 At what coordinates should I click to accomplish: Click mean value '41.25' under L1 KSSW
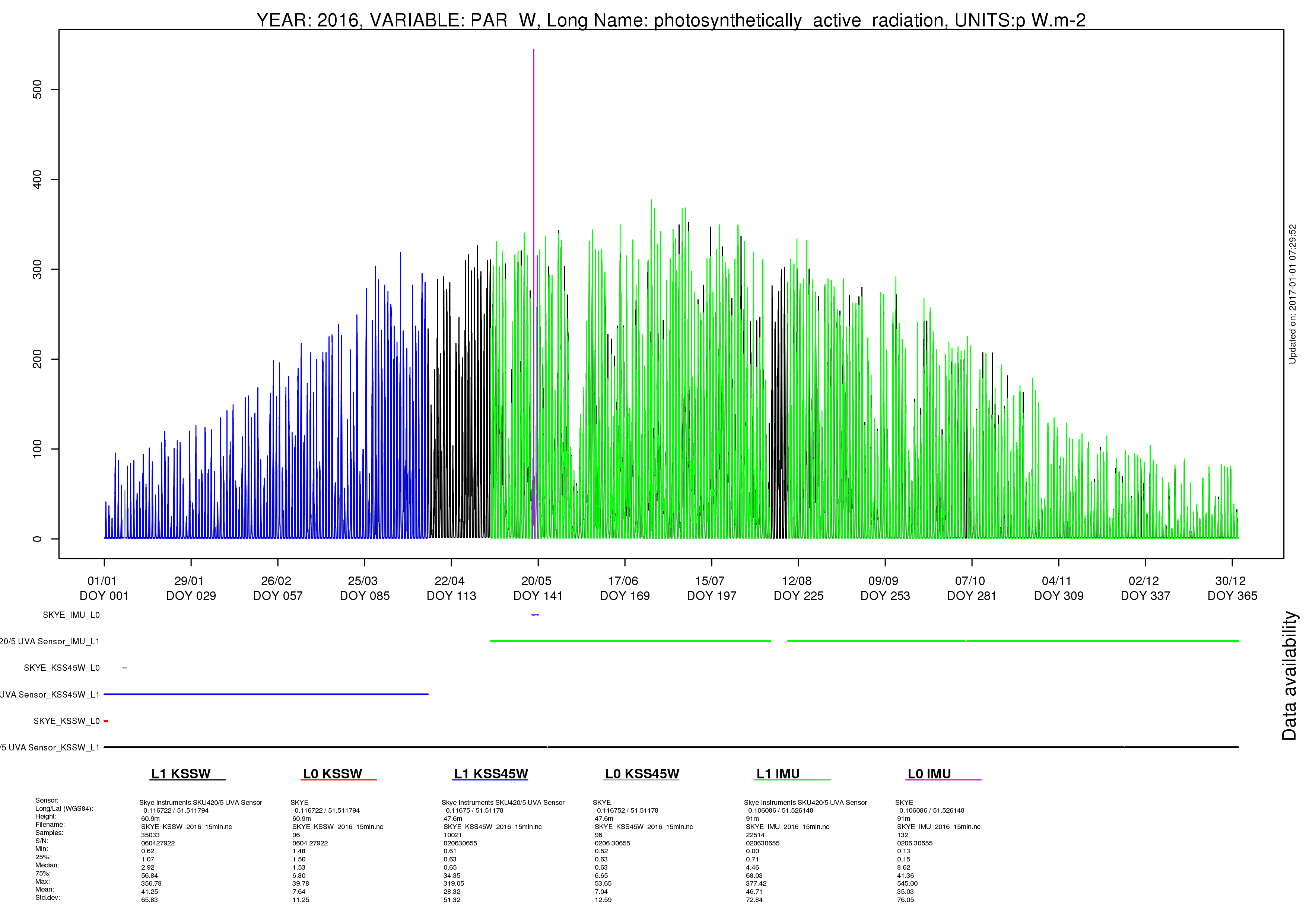click(150, 892)
